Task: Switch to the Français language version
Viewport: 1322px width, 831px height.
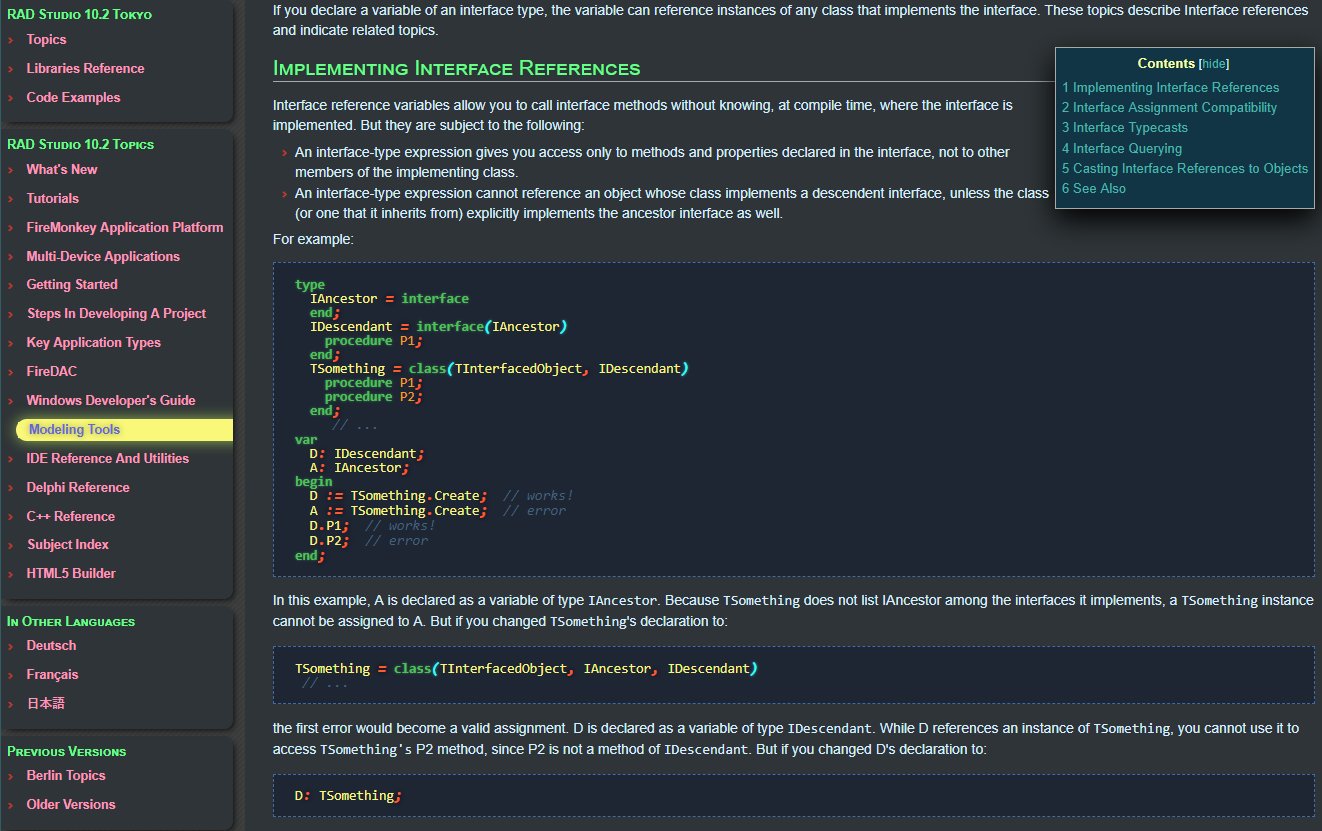Action: coord(52,675)
